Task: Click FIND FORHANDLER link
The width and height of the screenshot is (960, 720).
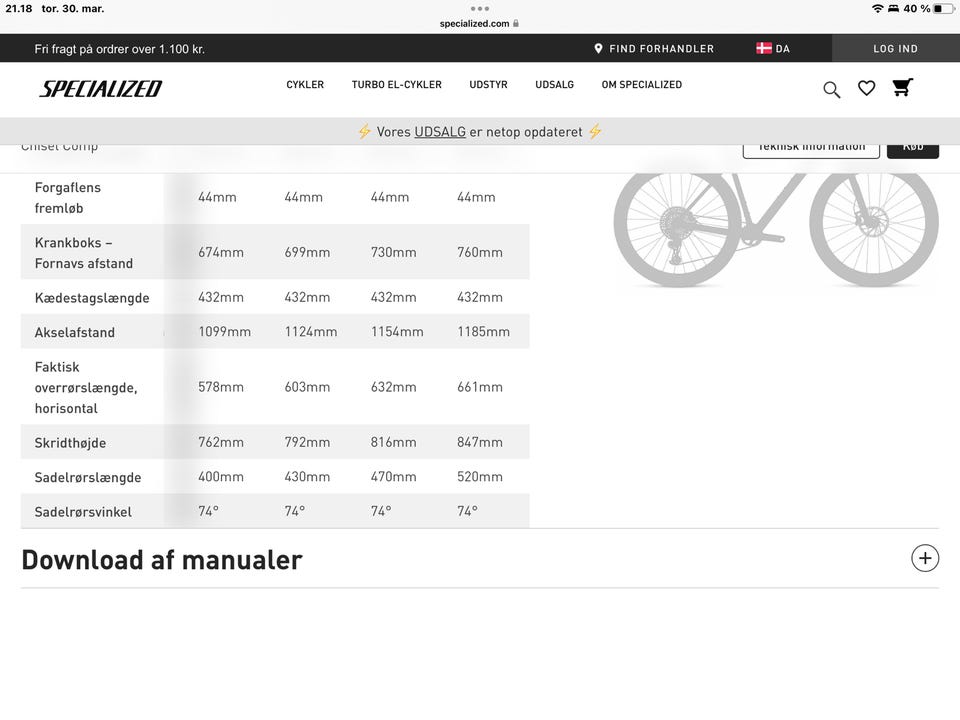Action: click(x=661, y=48)
